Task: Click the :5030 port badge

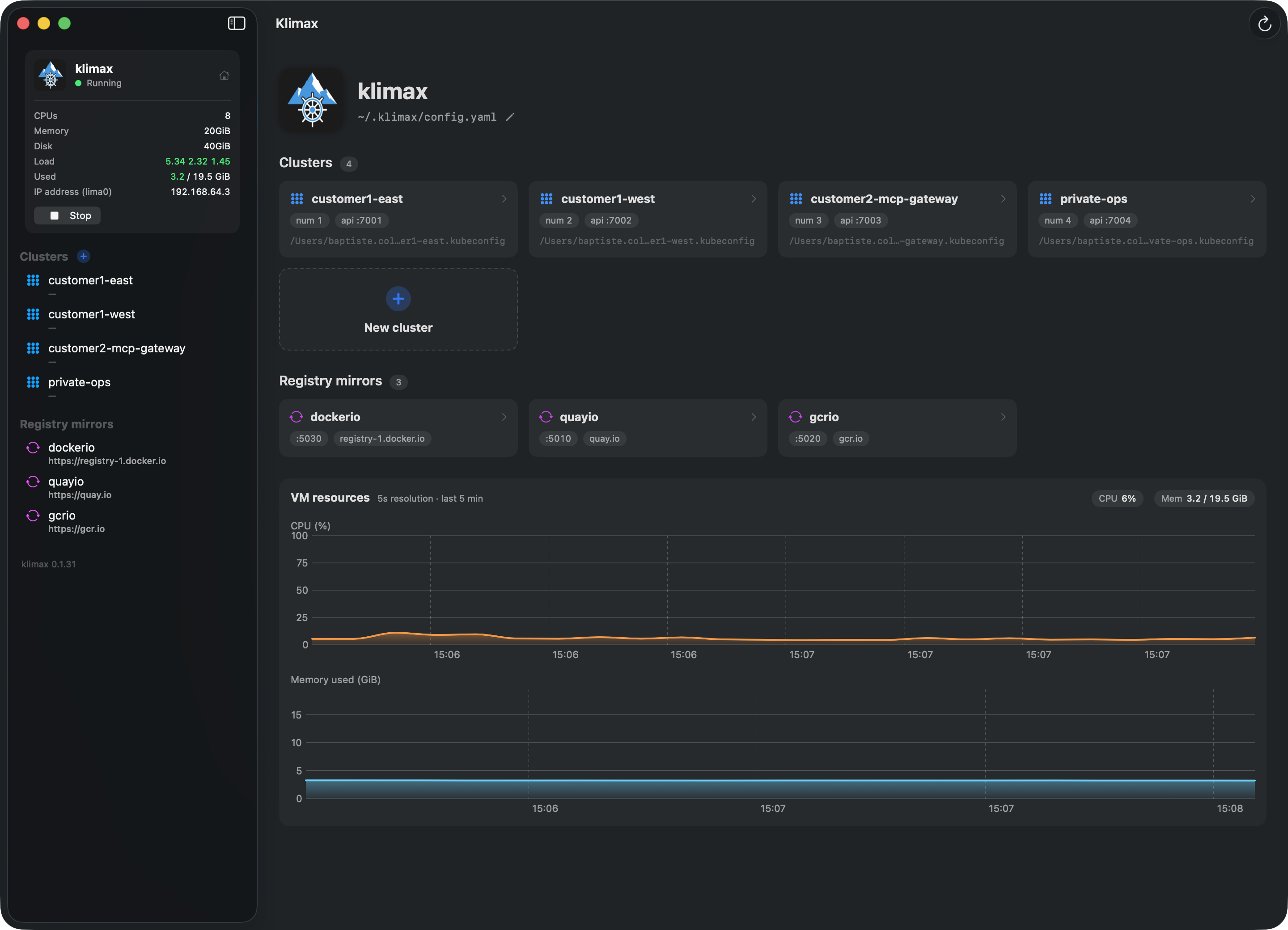Action: click(x=309, y=438)
